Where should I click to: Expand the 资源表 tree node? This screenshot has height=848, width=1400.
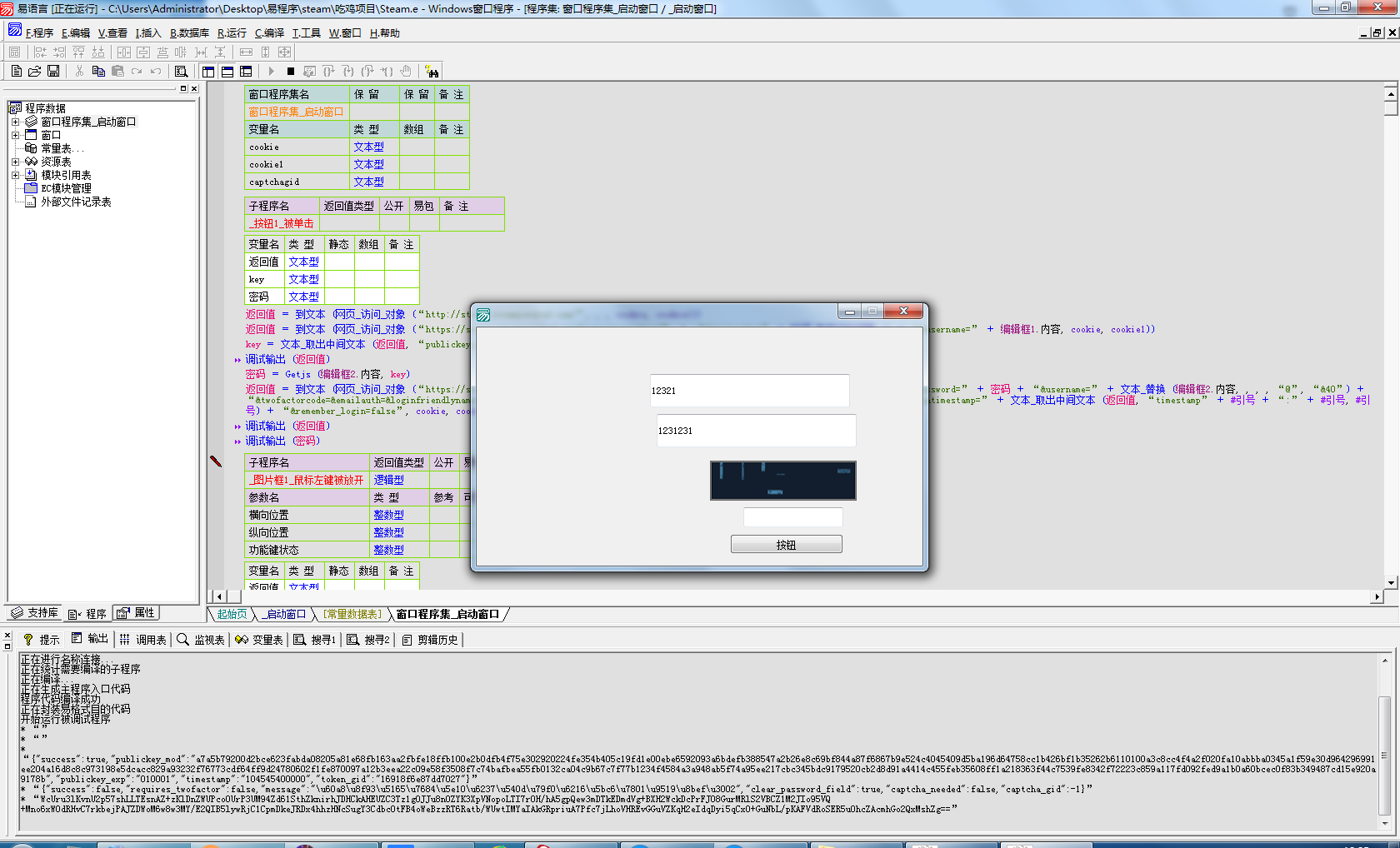pos(15,162)
